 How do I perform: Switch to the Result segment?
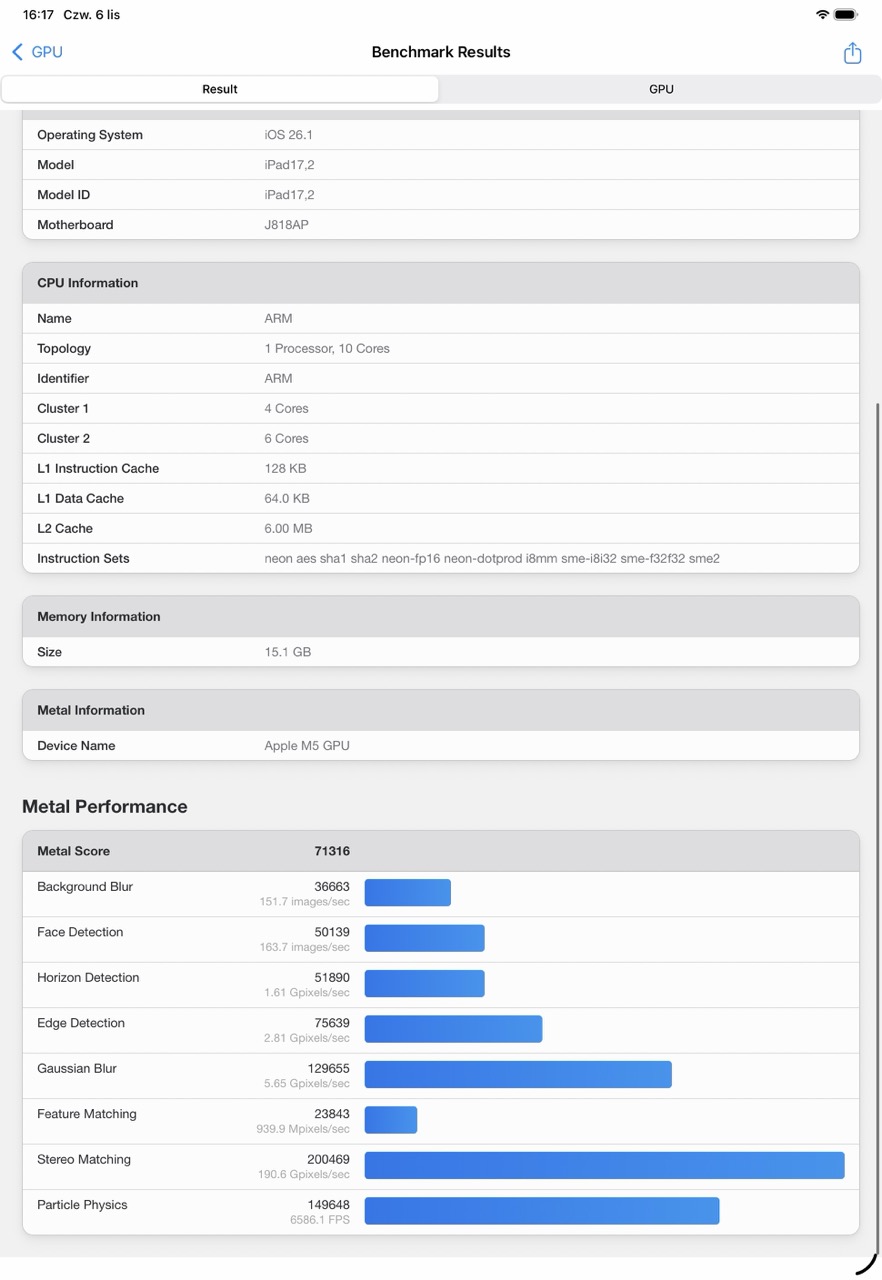[220, 89]
